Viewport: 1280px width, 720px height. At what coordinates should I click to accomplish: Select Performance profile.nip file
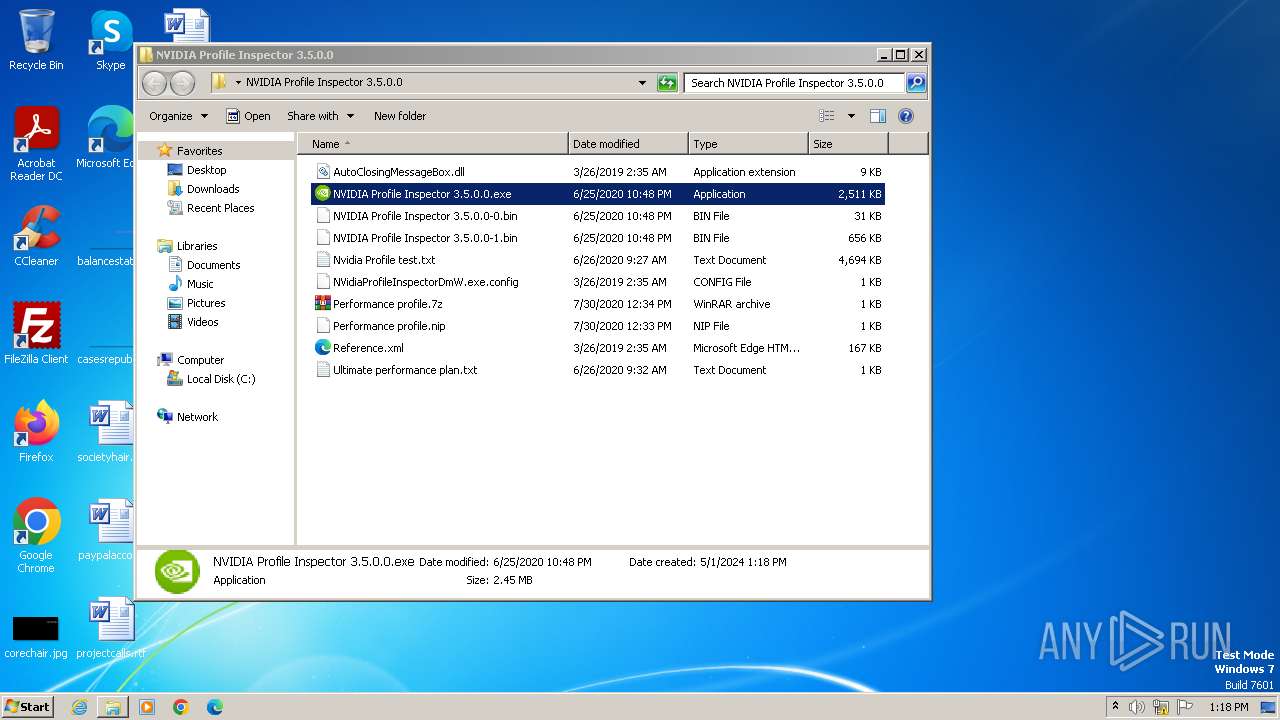point(598,326)
